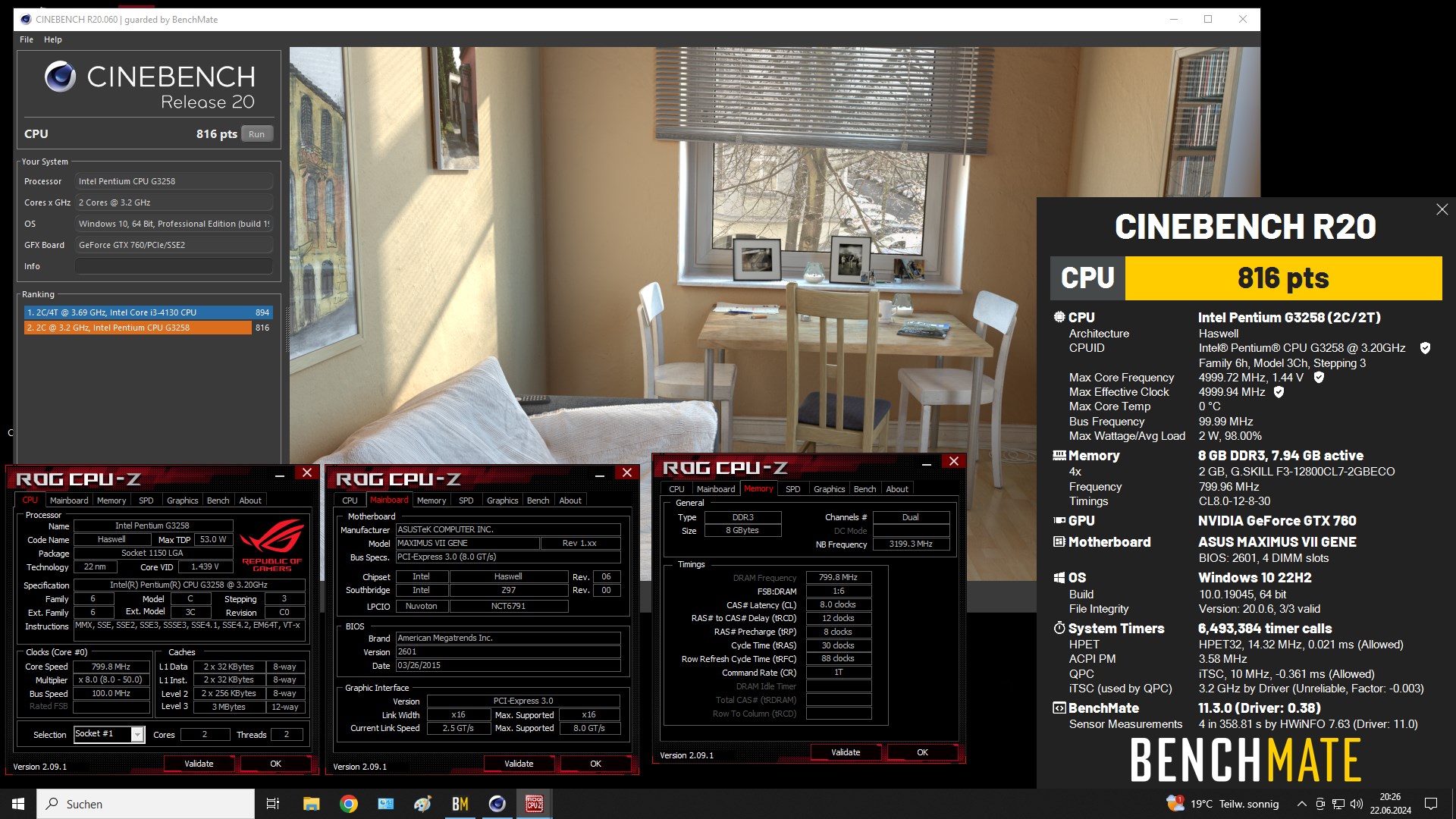Switch to Mainboard tab in the Processor CPU-Z window

(x=69, y=500)
